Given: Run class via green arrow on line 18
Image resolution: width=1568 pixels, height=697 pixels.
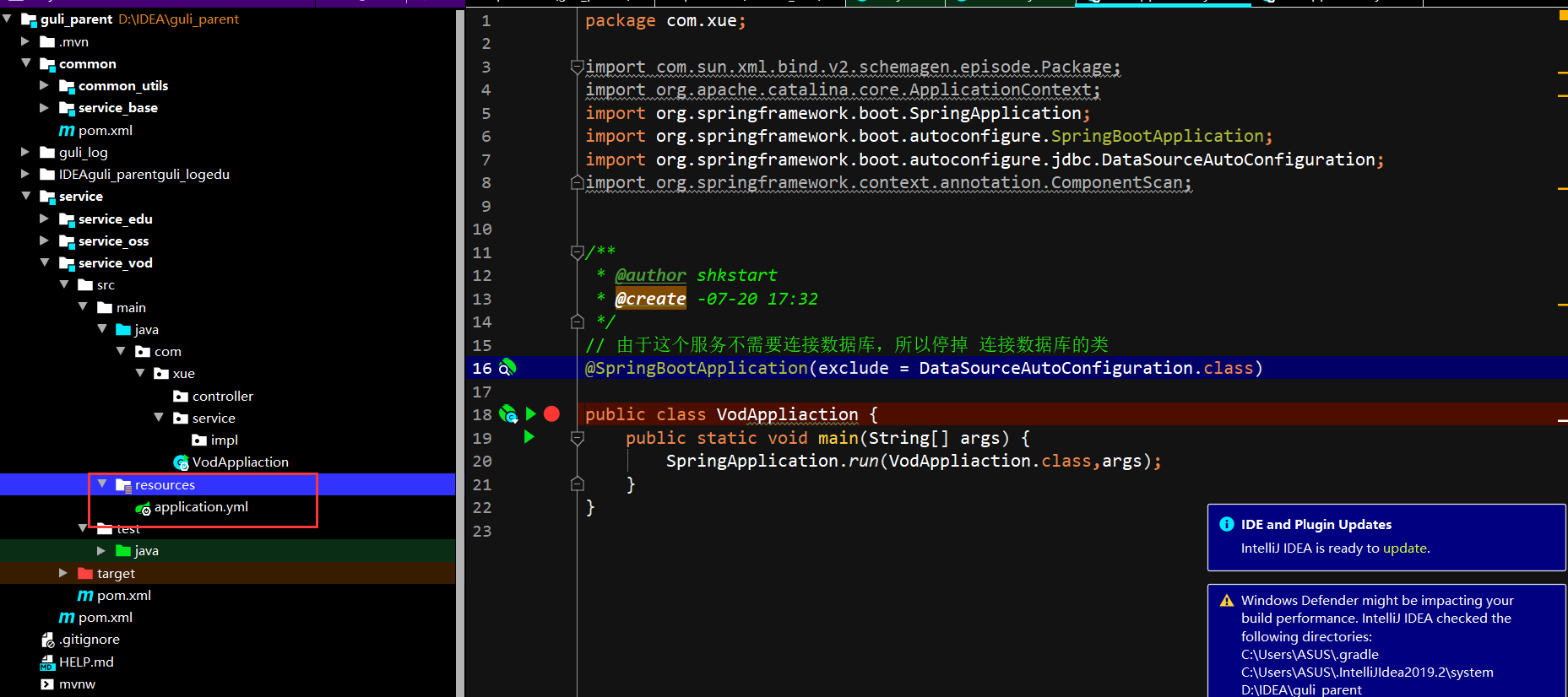Looking at the screenshot, I should (x=531, y=413).
